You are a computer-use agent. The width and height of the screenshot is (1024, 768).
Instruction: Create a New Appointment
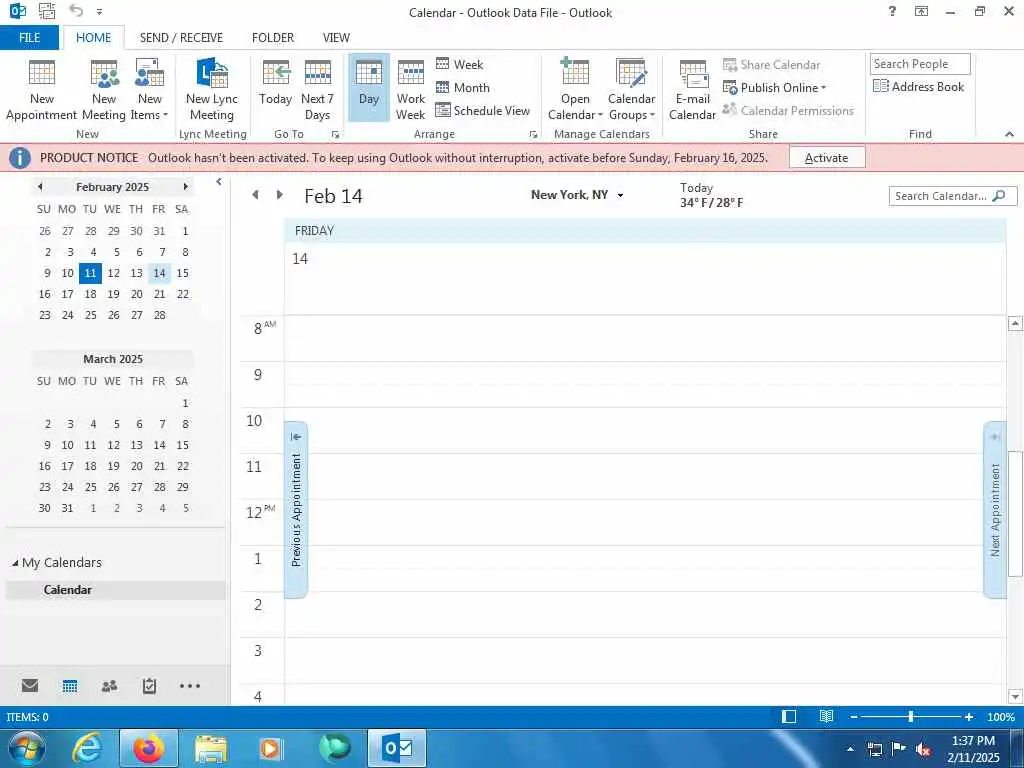[42, 89]
